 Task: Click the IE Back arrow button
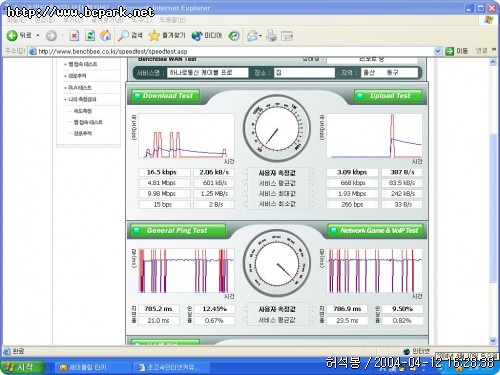(x=19, y=35)
